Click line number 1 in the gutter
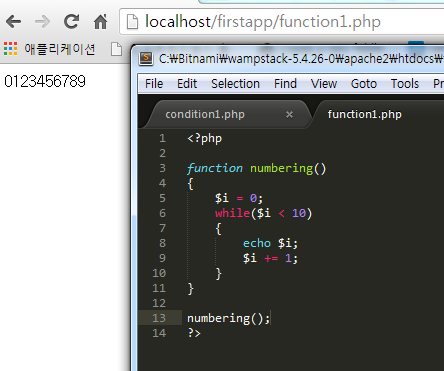The image size is (444, 371). pos(162,138)
